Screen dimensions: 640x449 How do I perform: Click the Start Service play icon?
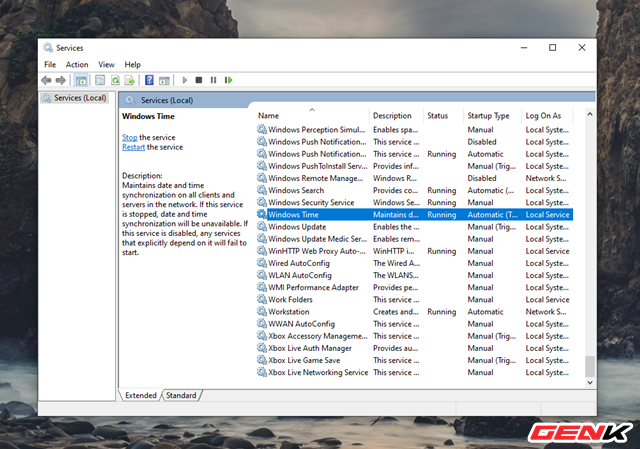pyautogui.click(x=184, y=80)
